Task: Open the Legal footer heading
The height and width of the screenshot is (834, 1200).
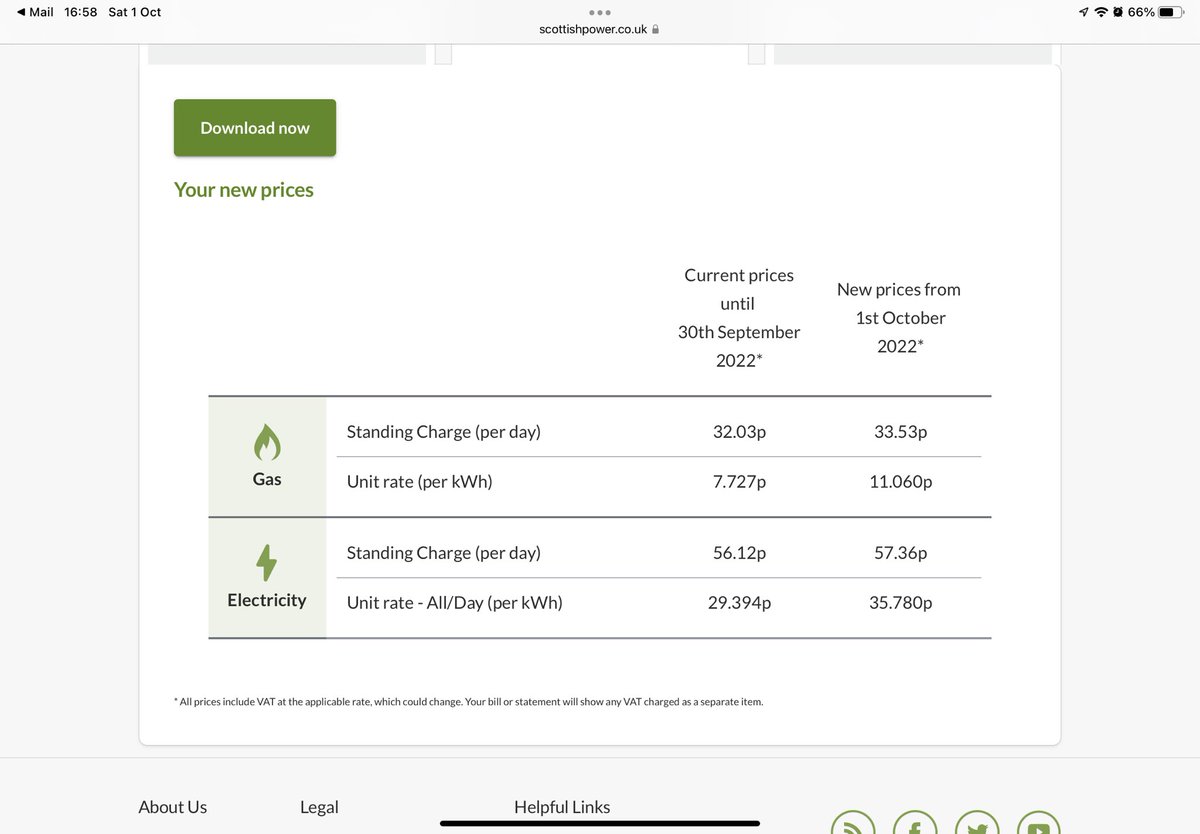Action: pyautogui.click(x=319, y=807)
